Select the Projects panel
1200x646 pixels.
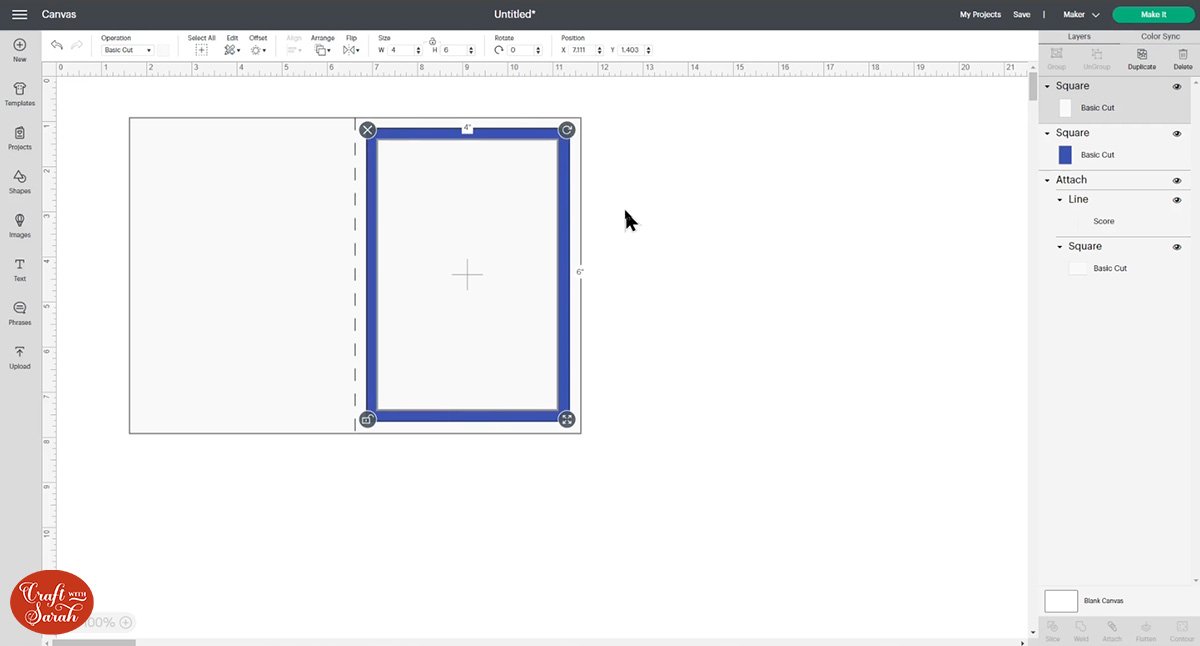point(19,136)
